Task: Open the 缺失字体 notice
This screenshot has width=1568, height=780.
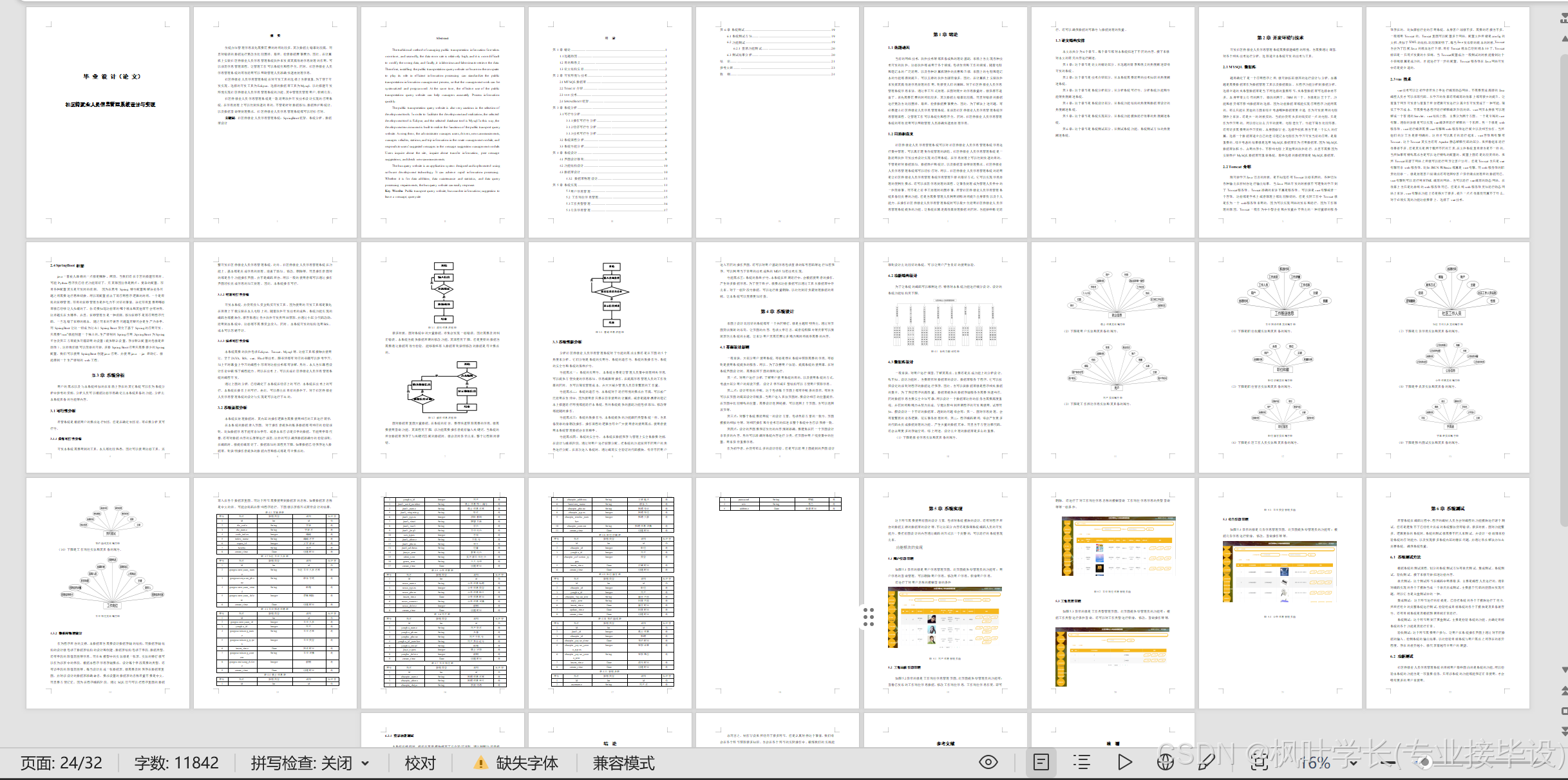Action: tap(527, 763)
